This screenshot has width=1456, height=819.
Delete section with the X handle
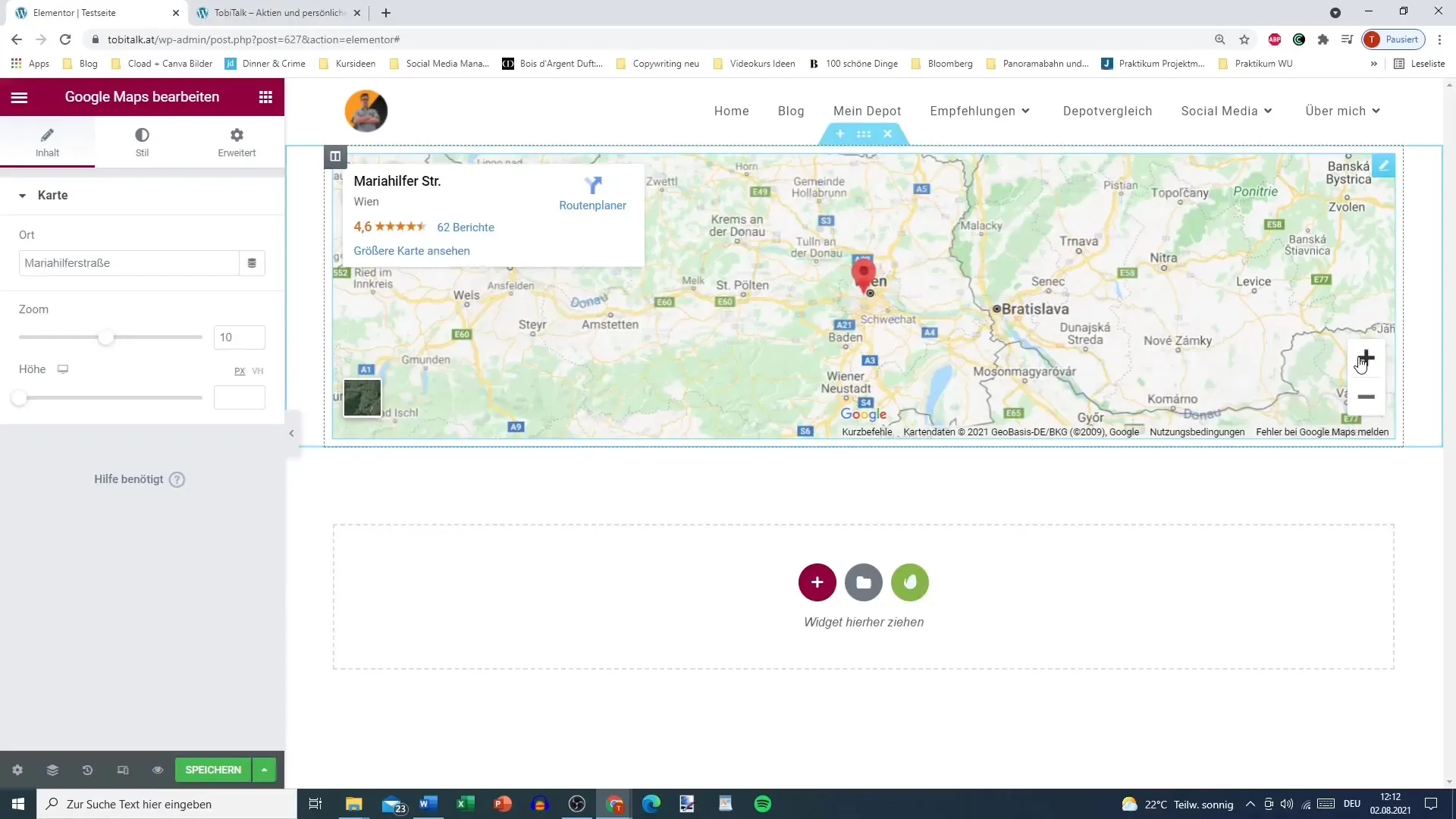click(x=887, y=134)
